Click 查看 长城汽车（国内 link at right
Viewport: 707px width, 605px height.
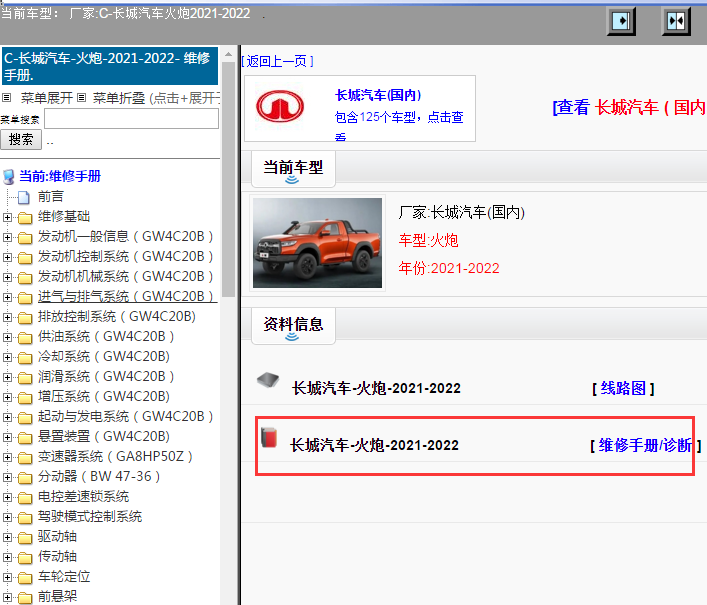click(x=629, y=107)
